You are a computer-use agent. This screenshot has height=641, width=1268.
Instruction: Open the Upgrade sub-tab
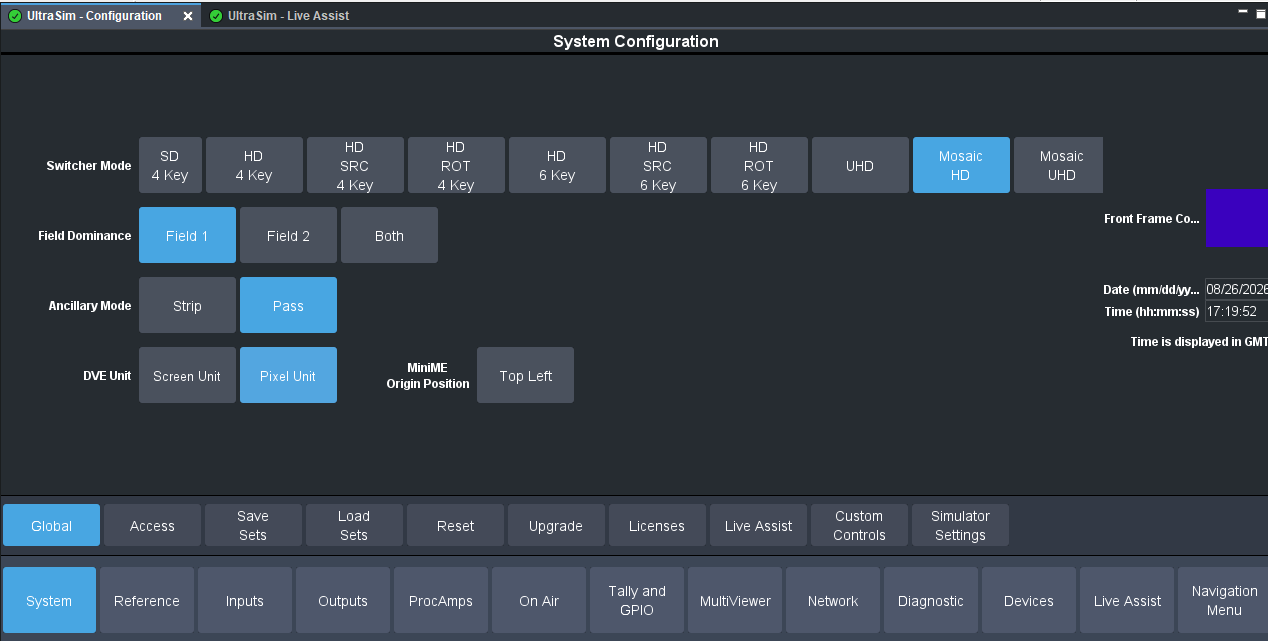click(556, 525)
